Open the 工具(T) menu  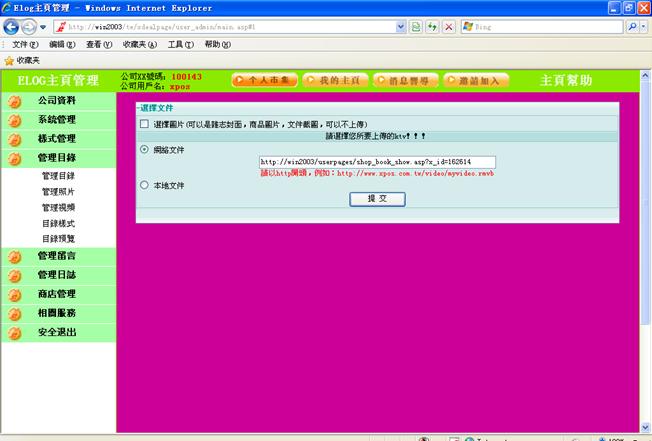pyautogui.click(x=181, y=45)
